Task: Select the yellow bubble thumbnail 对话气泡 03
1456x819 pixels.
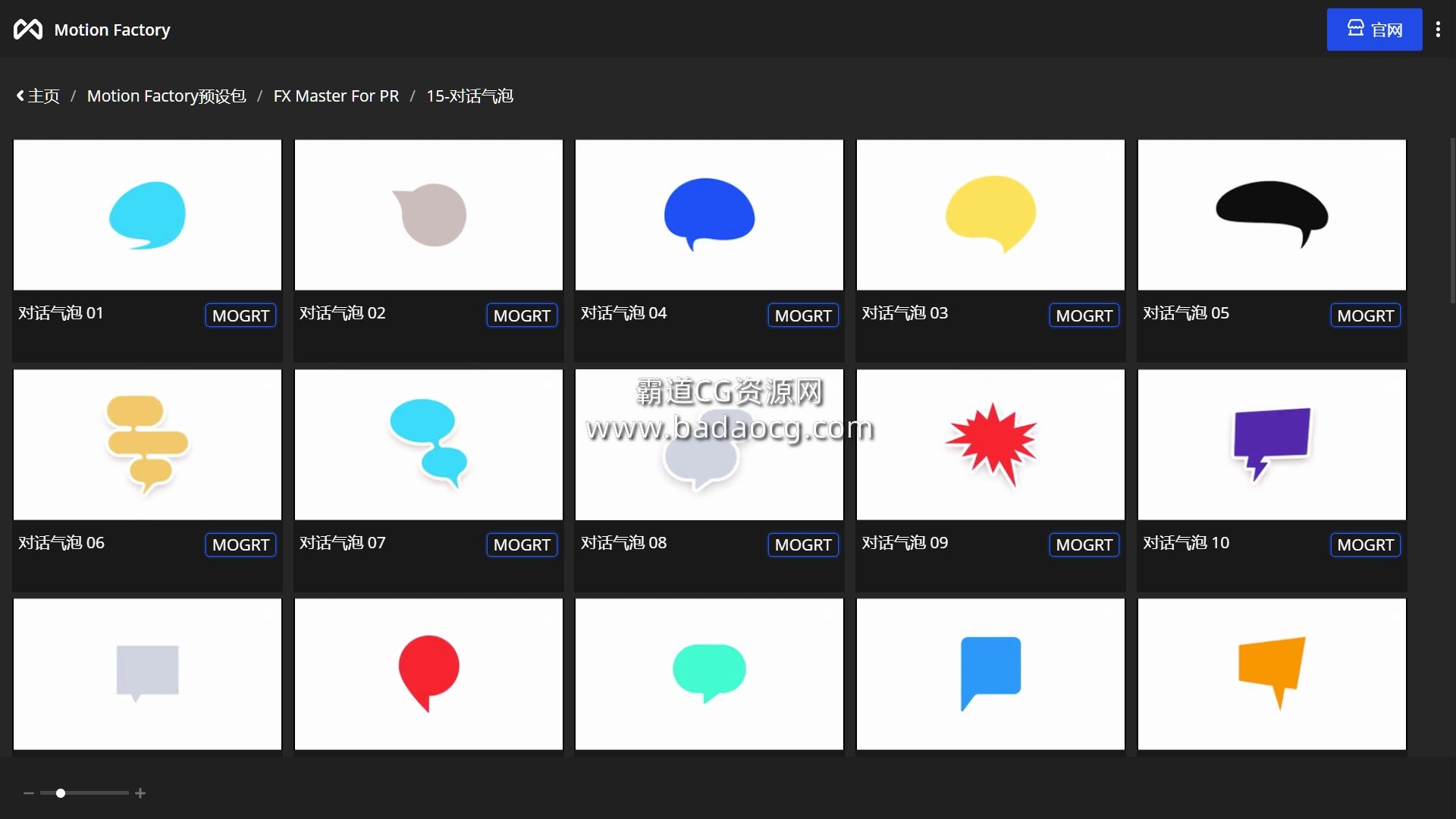Action: pyautogui.click(x=990, y=215)
